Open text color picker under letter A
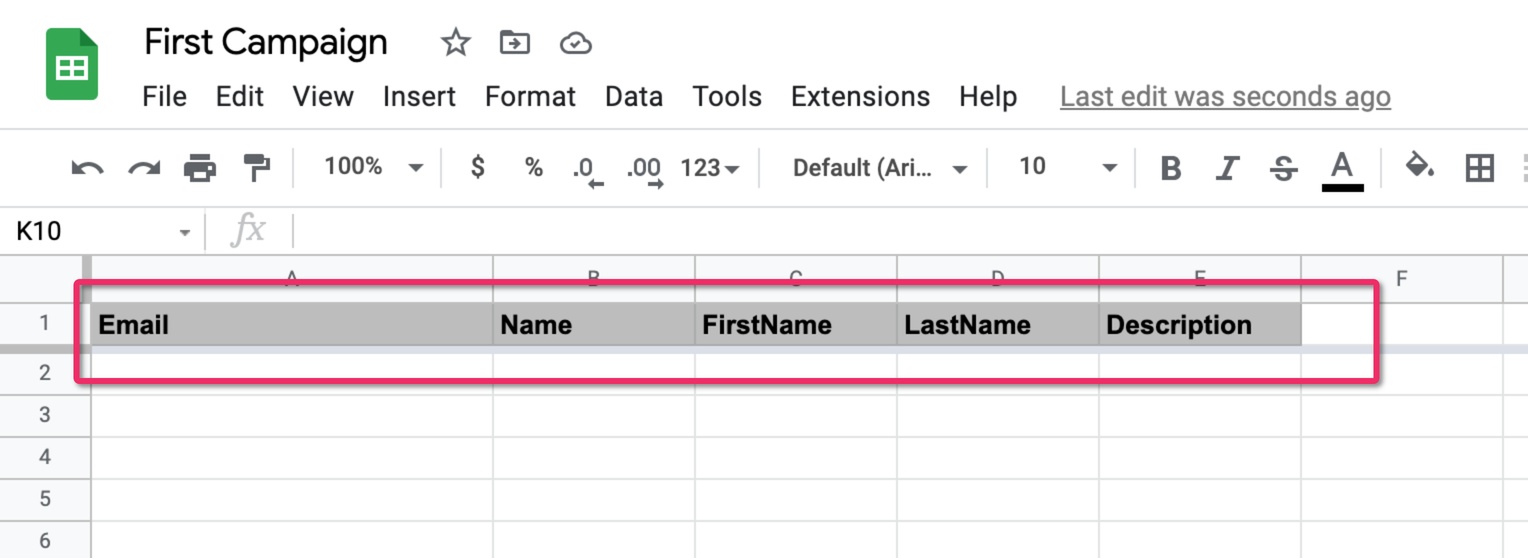Image resolution: width=1528 pixels, height=558 pixels. [x=1342, y=169]
